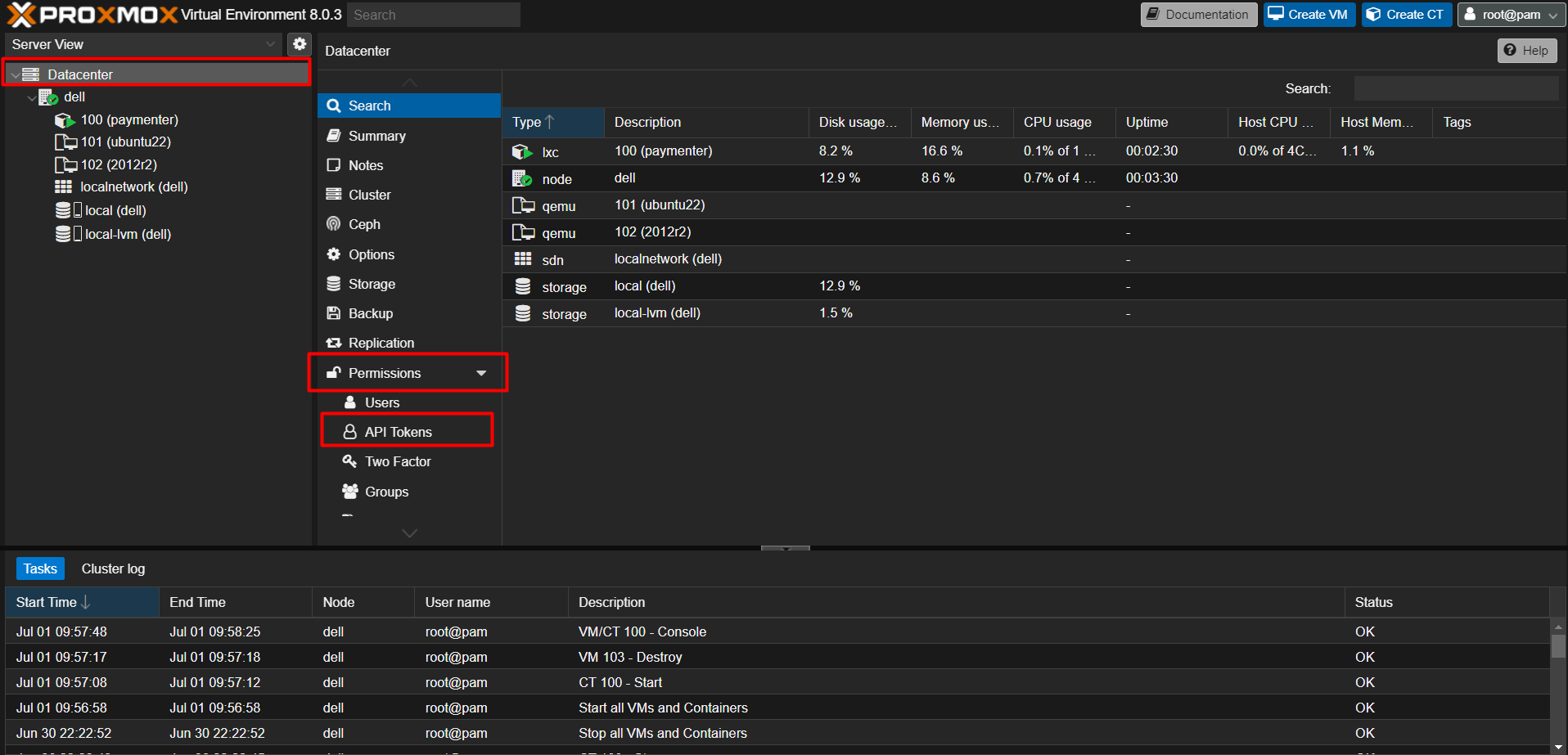Select storage local-lvm (dell) table row
The height and width of the screenshot is (755, 1568).
point(1034,313)
